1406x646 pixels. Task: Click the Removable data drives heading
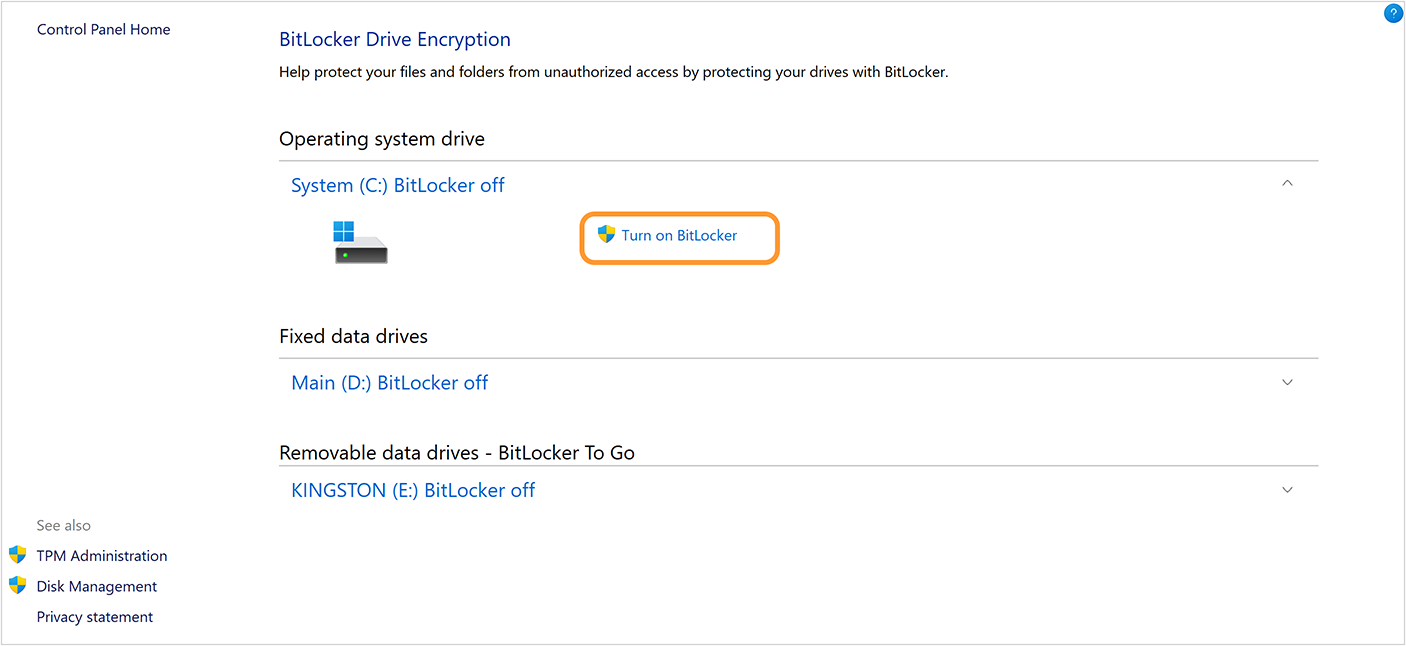[456, 452]
